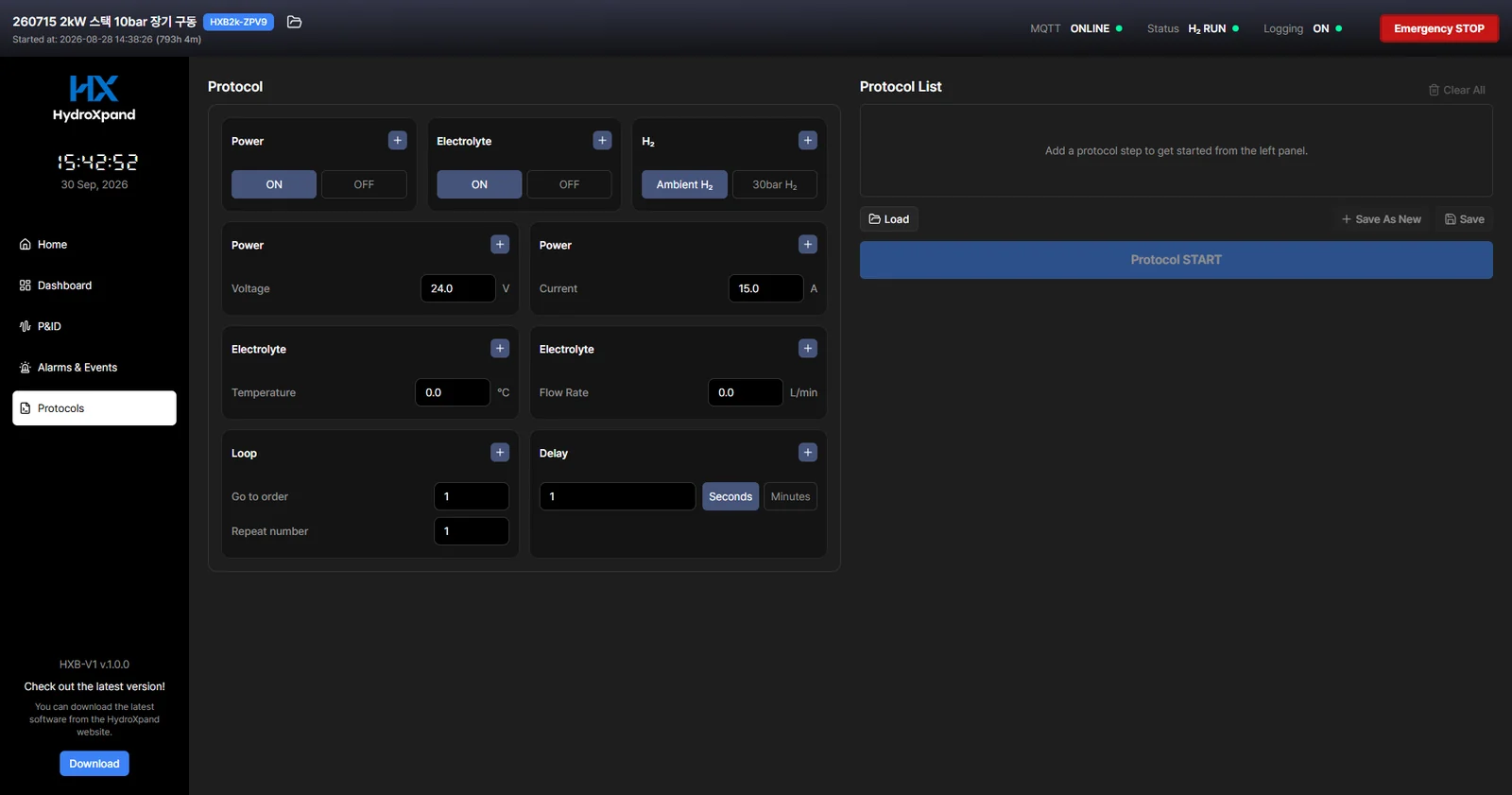Viewport: 1512px width, 795px height.
Task: Add the Power ON/OFF step with plus icon
Action: point(398,141)
